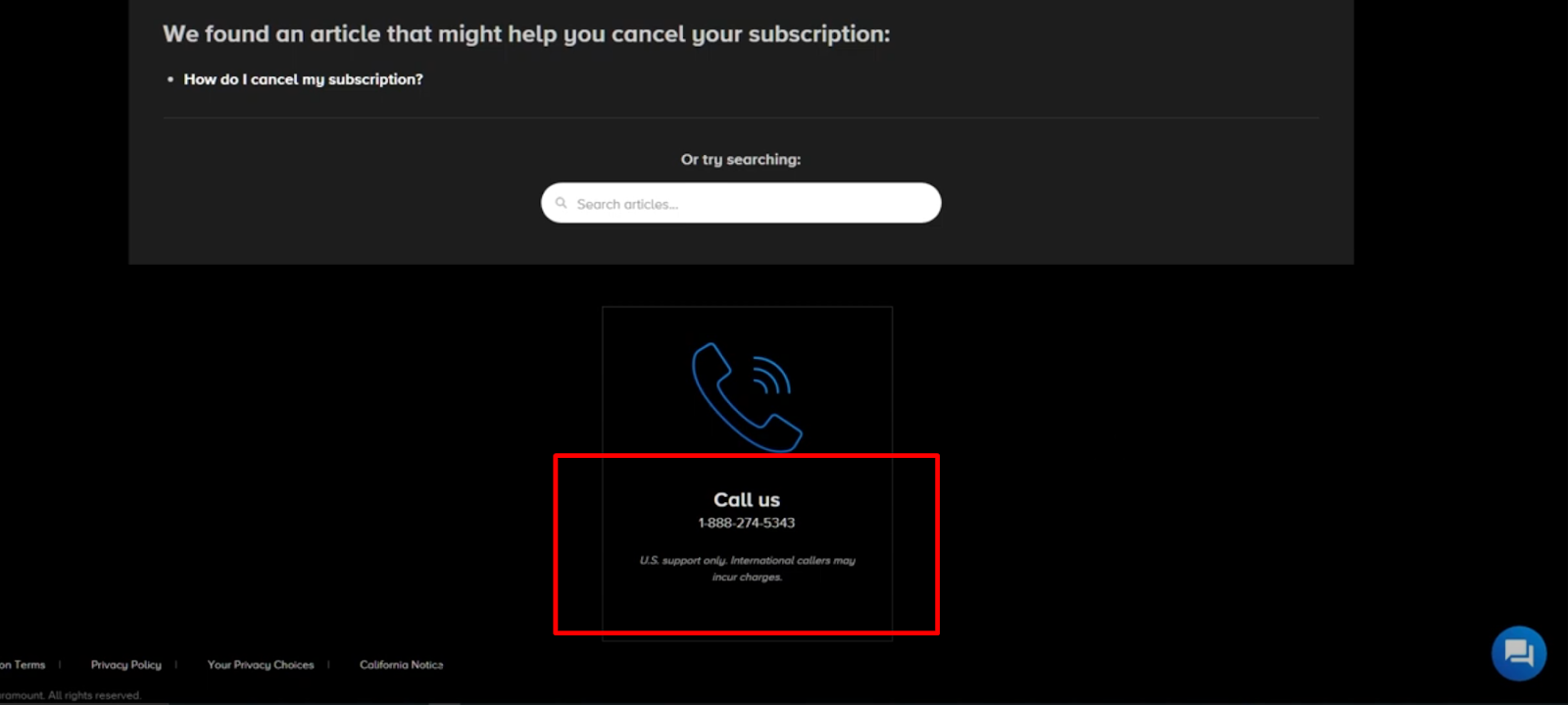Click the Privacy Policy footer link

125,665
